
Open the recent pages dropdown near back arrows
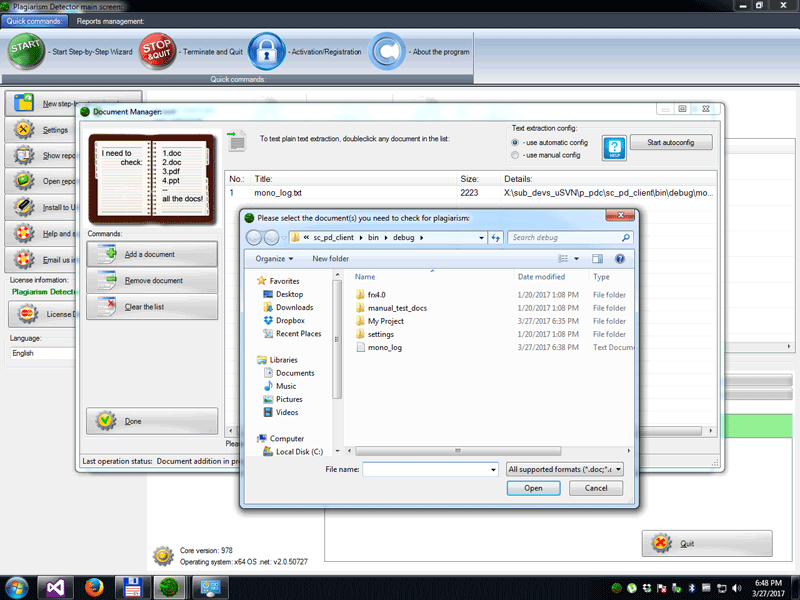point(284,238)
